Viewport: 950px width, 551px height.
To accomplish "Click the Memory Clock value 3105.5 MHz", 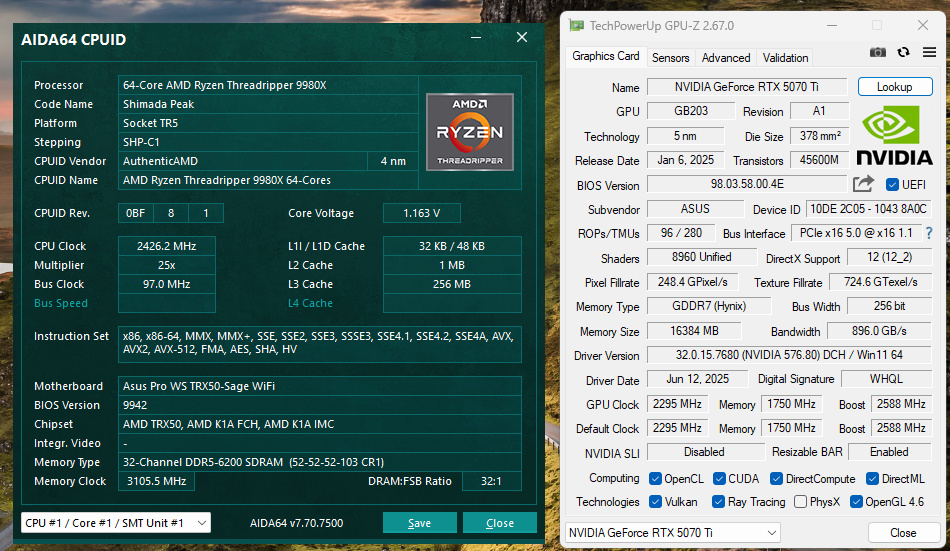I will (x=156, y=481).
